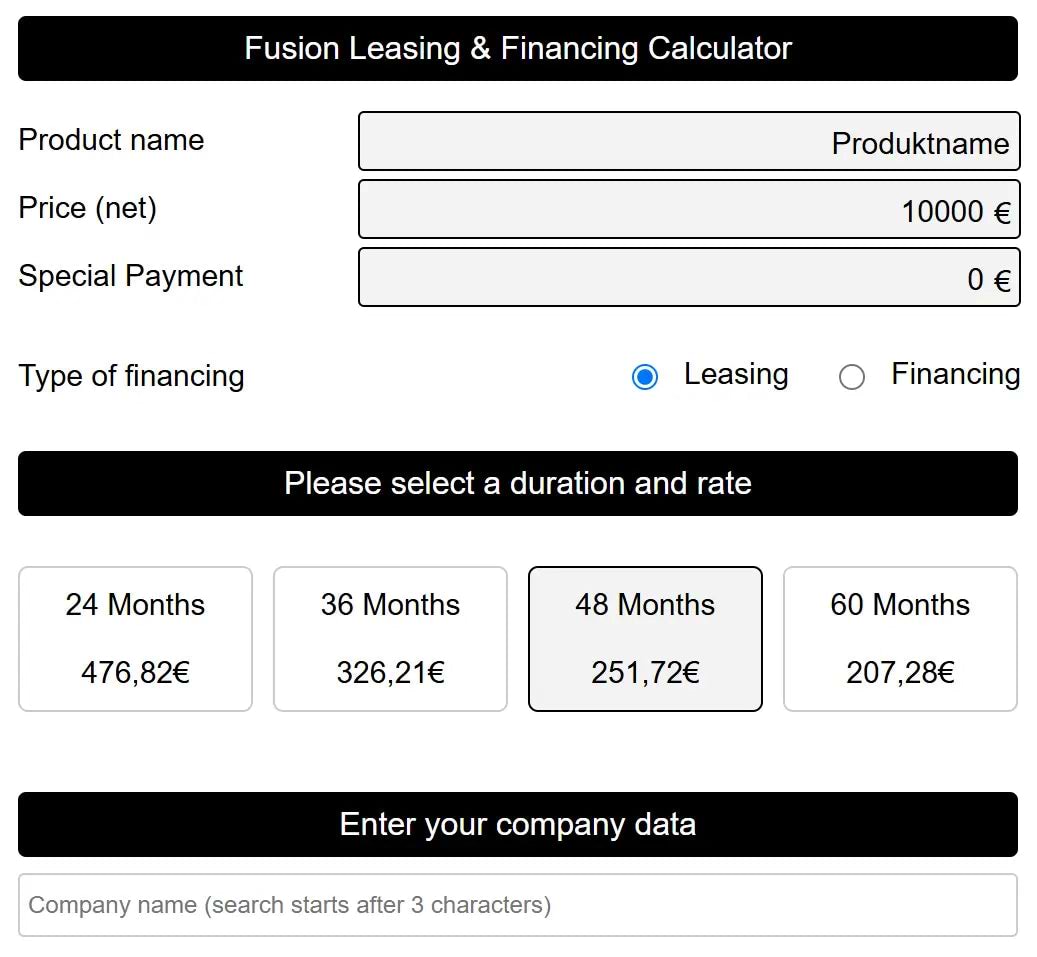Select the Leasing radio button

645,377
